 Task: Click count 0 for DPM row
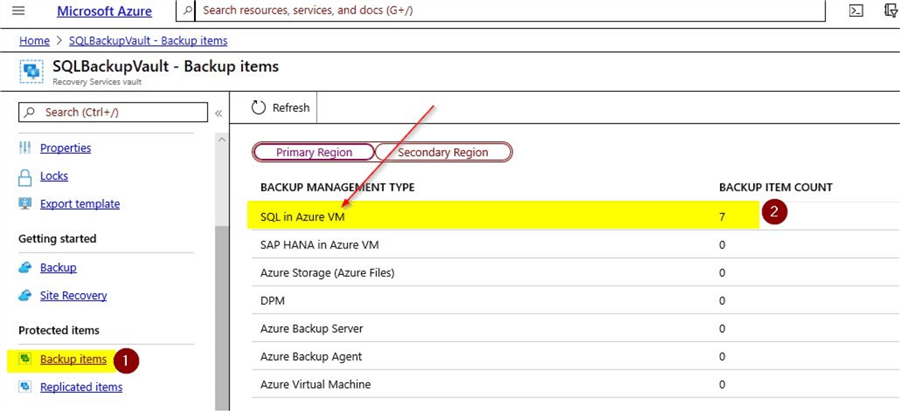(x=722, y=301)
